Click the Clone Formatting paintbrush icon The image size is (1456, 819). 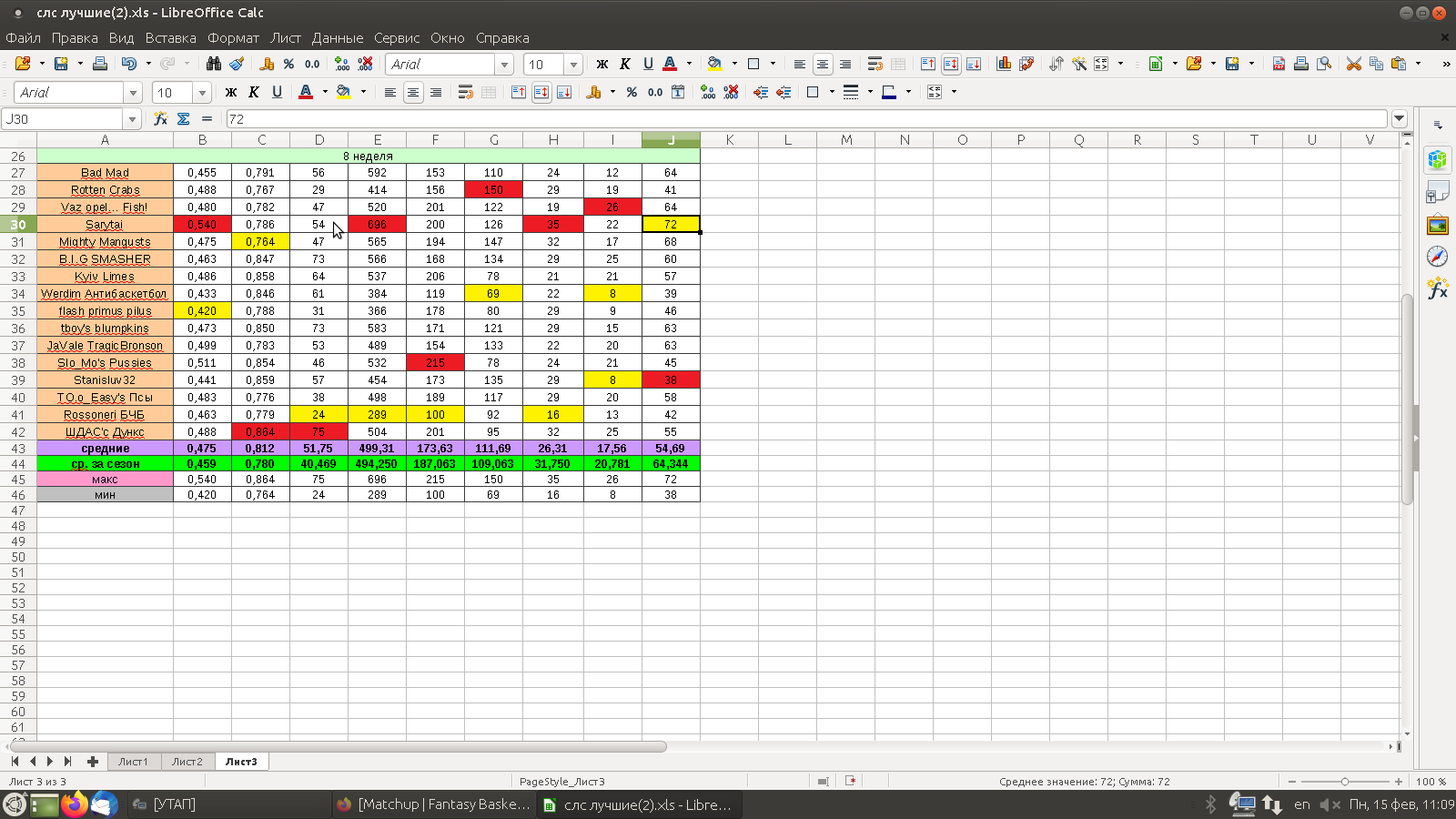(x=237, y=64)
